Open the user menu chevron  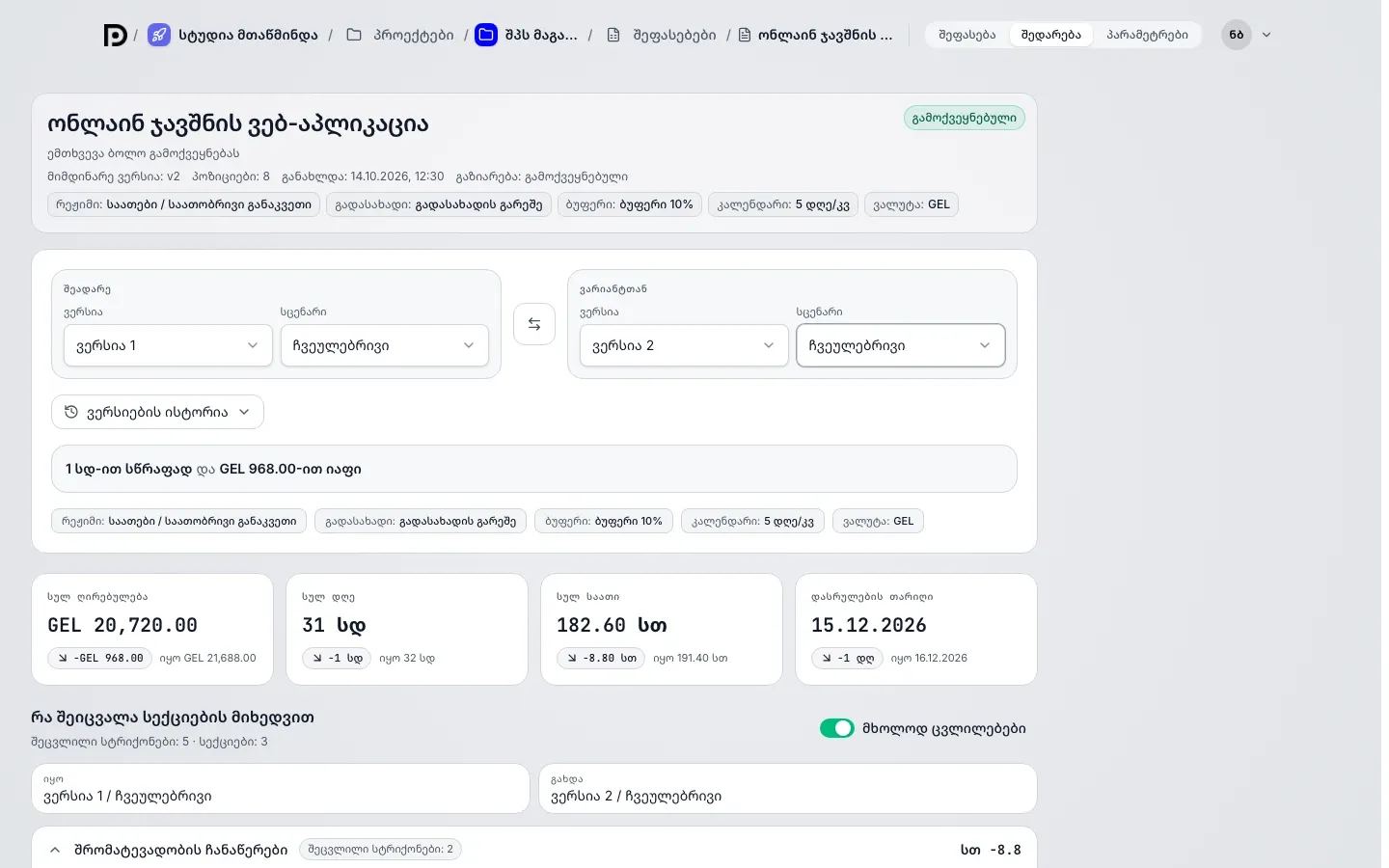[x=1266, y=35]
